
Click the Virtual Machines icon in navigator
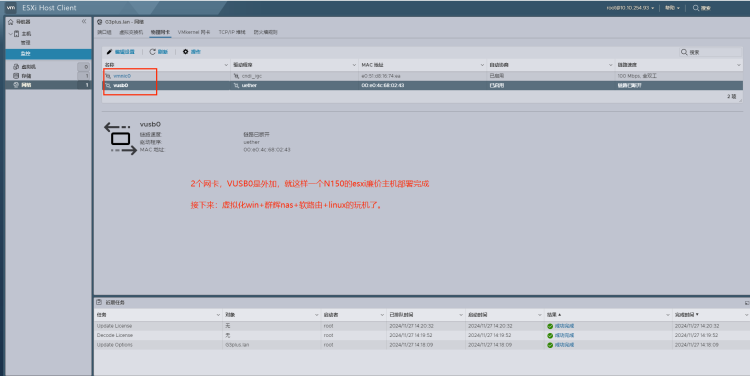click(x=16, y=66)
